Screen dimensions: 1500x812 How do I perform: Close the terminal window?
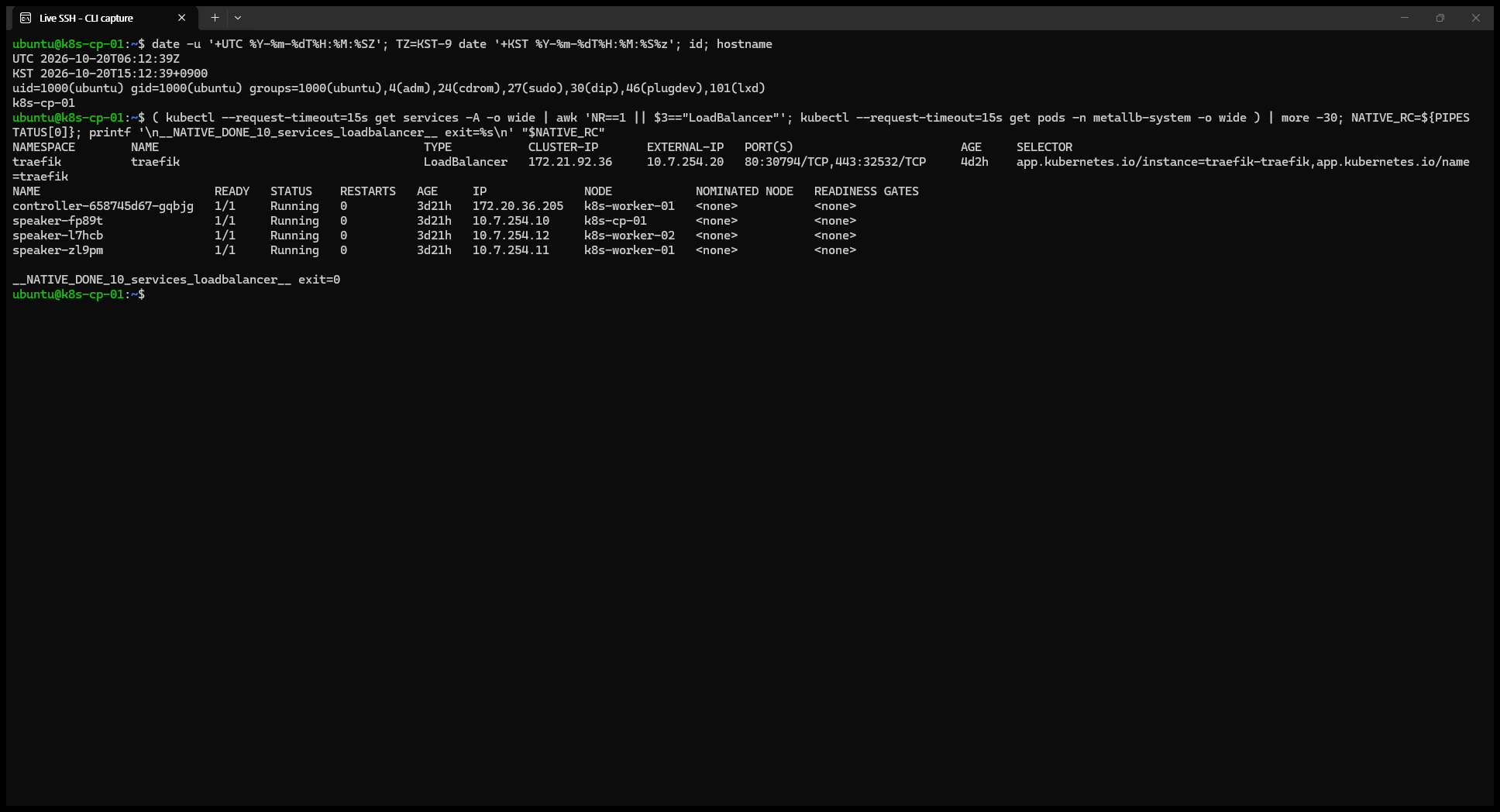tap(1476, 18)
